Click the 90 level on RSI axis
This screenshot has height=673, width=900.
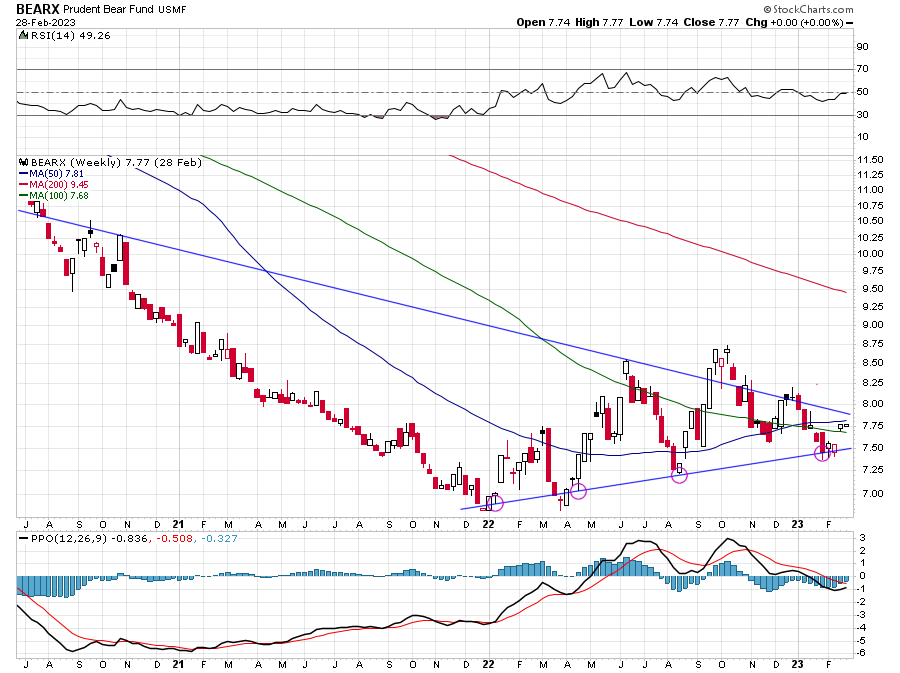(862, 47)
